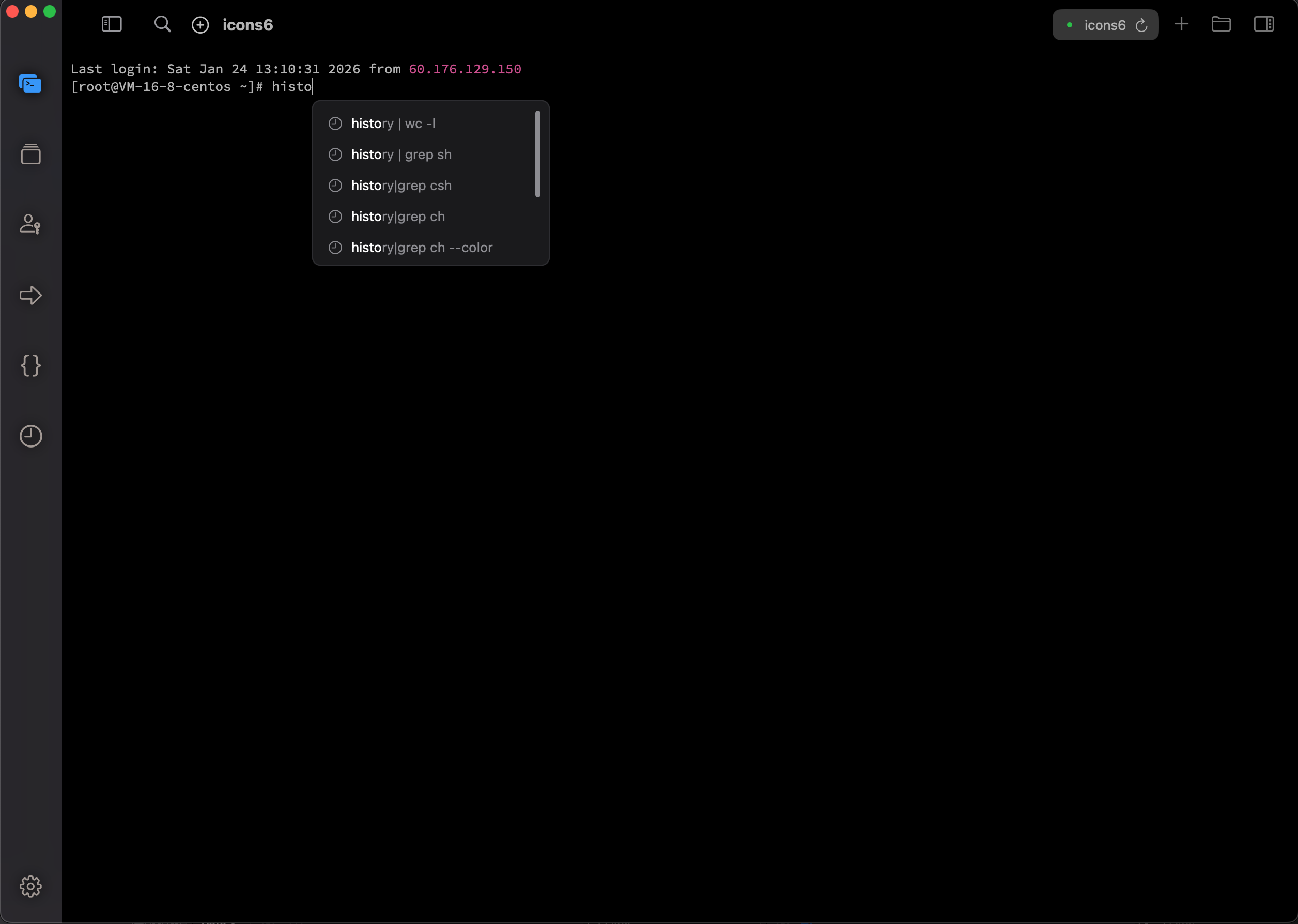The height and width of the screenshot is (924, 1298).
Task: Open the user keys identity icon
Action: [x=30, y=224]
